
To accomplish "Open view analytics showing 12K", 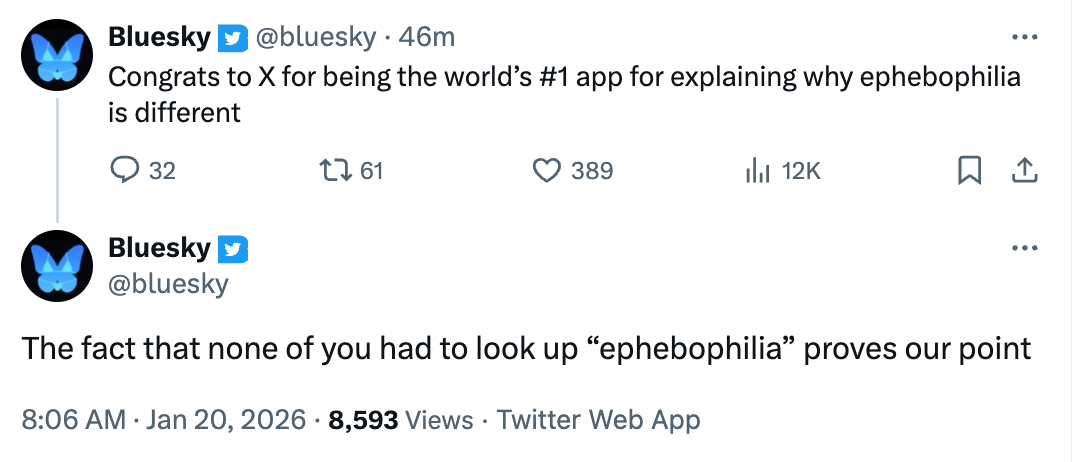I will click(x=756, y=172).
